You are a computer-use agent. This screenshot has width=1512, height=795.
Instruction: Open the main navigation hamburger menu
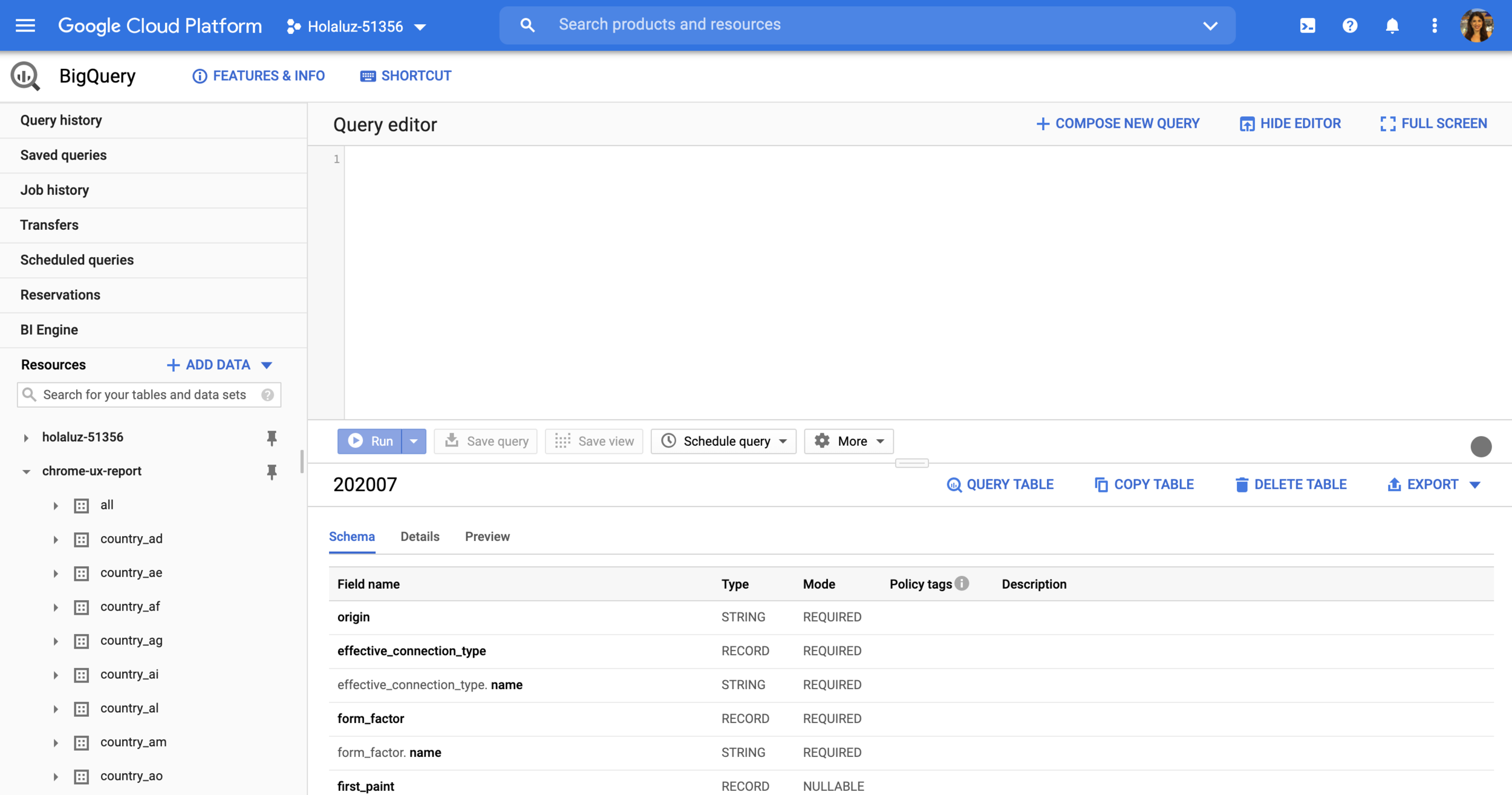25,25
